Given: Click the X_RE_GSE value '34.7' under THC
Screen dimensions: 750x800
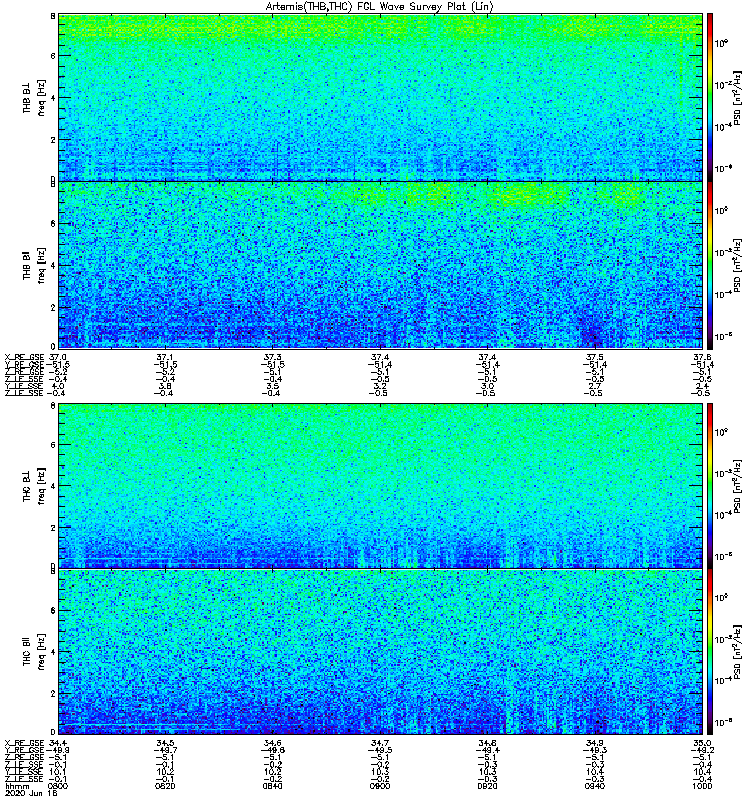Looking at the screenshot, I should pyautogui.click(x=380, y=743).
